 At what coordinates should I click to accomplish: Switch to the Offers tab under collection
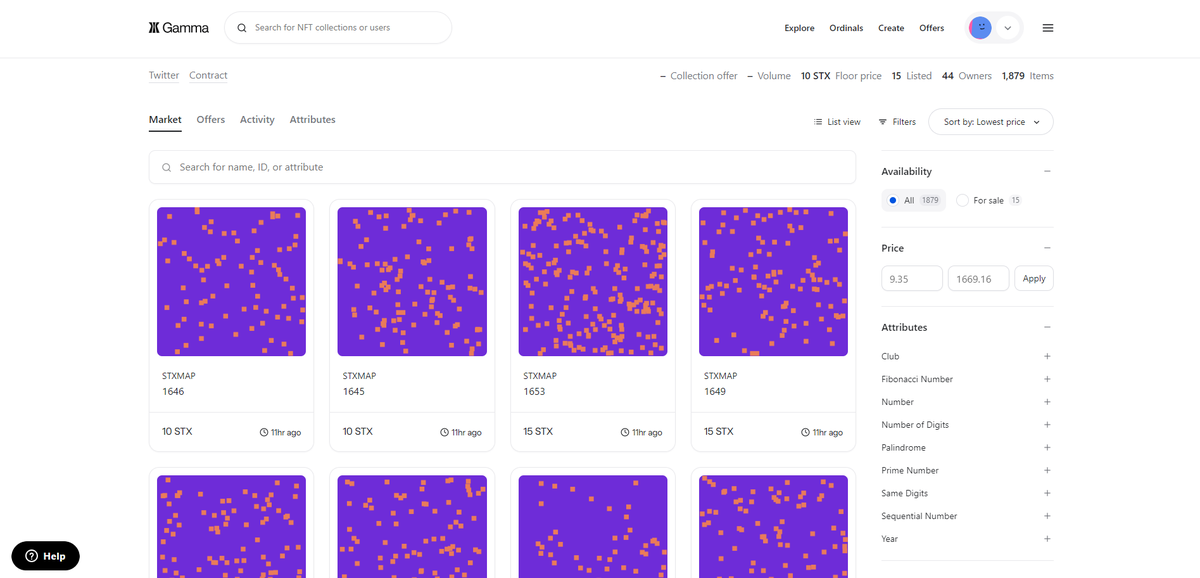[x=211, y=120]
